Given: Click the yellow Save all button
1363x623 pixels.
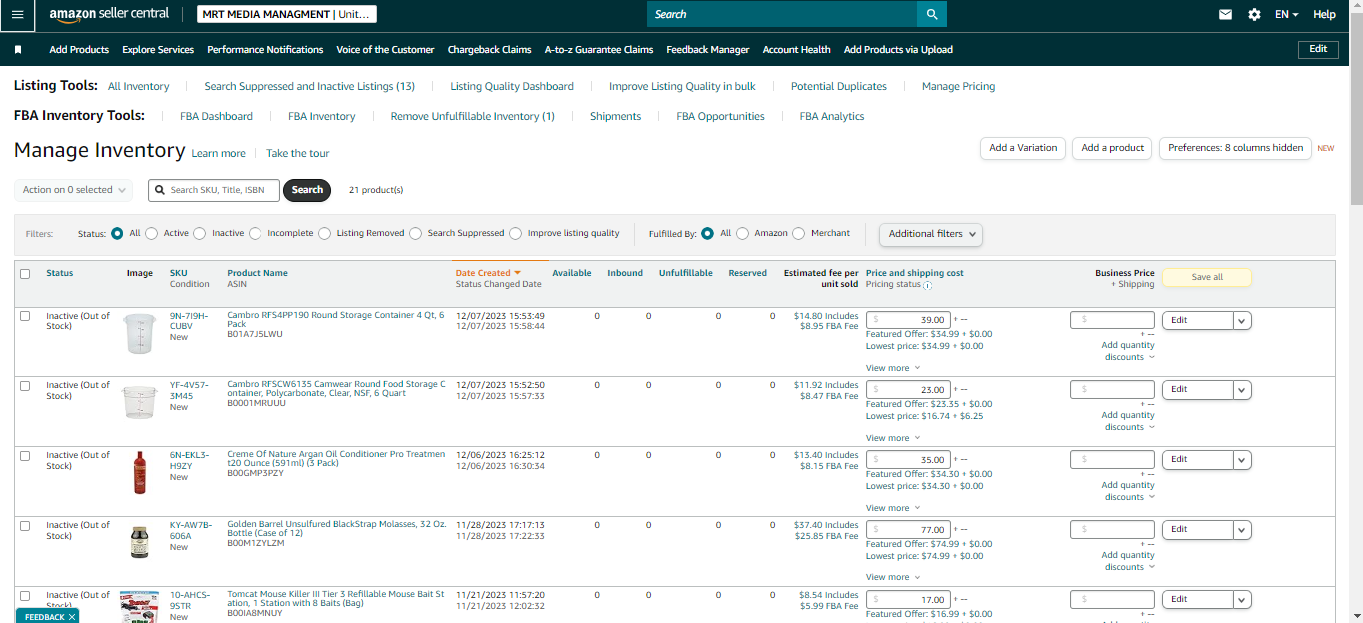Looking at the screenshot, I should point(1207,277).
